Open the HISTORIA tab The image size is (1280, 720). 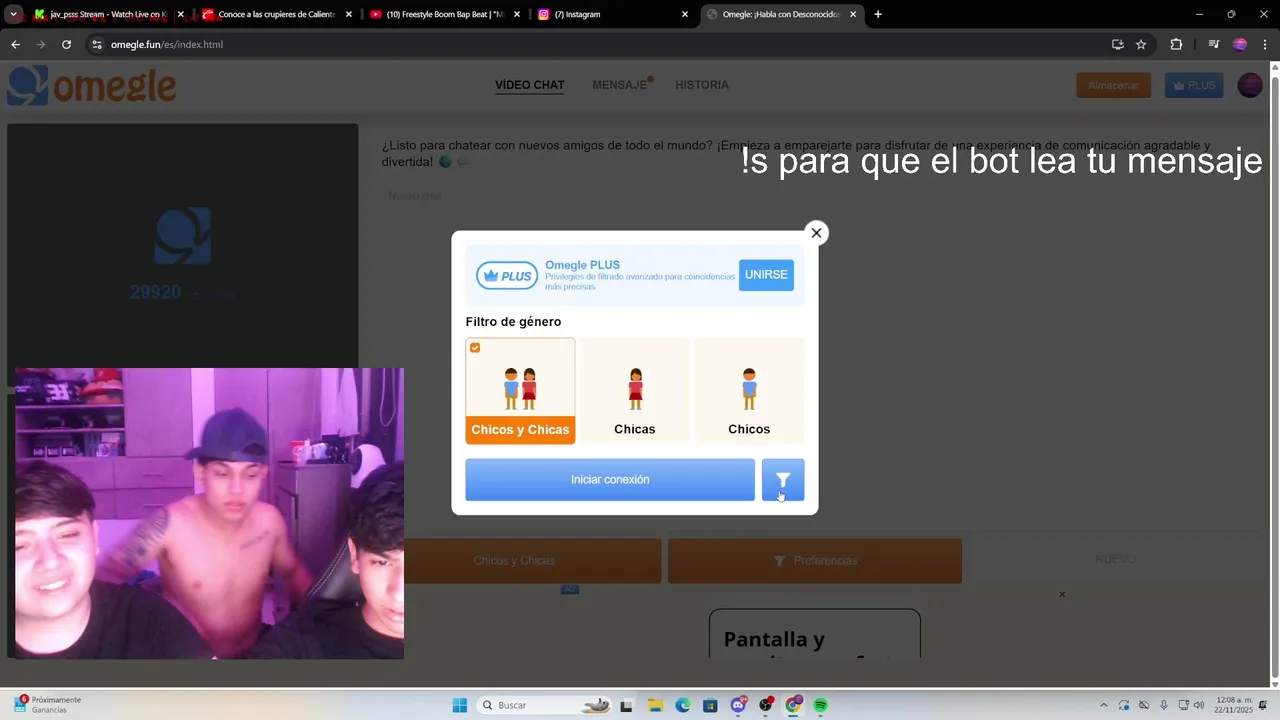click(x=702, y=85)
